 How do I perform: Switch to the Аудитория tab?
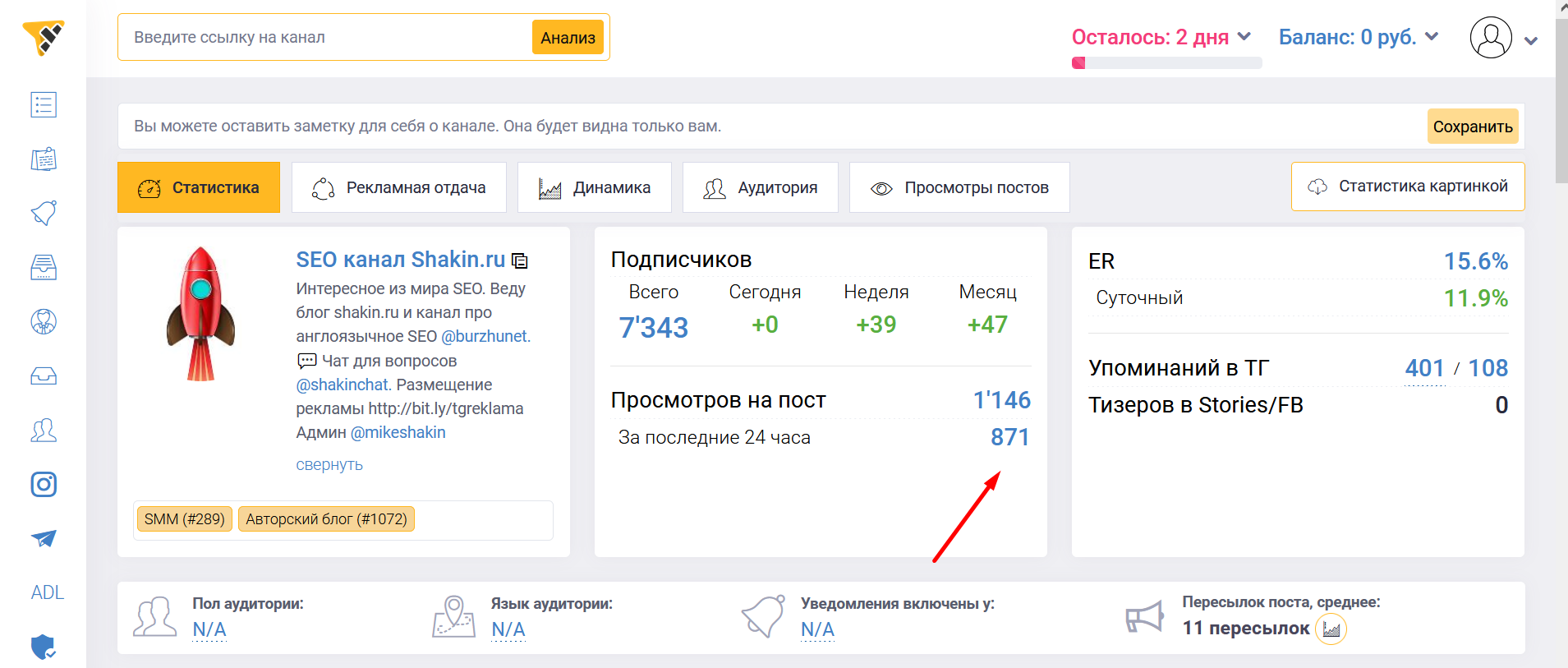pyautogui.click(x=760, y=187)
